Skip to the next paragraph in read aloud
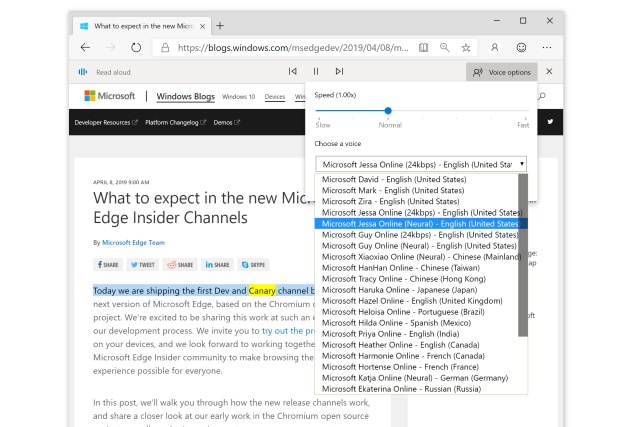 340,71
